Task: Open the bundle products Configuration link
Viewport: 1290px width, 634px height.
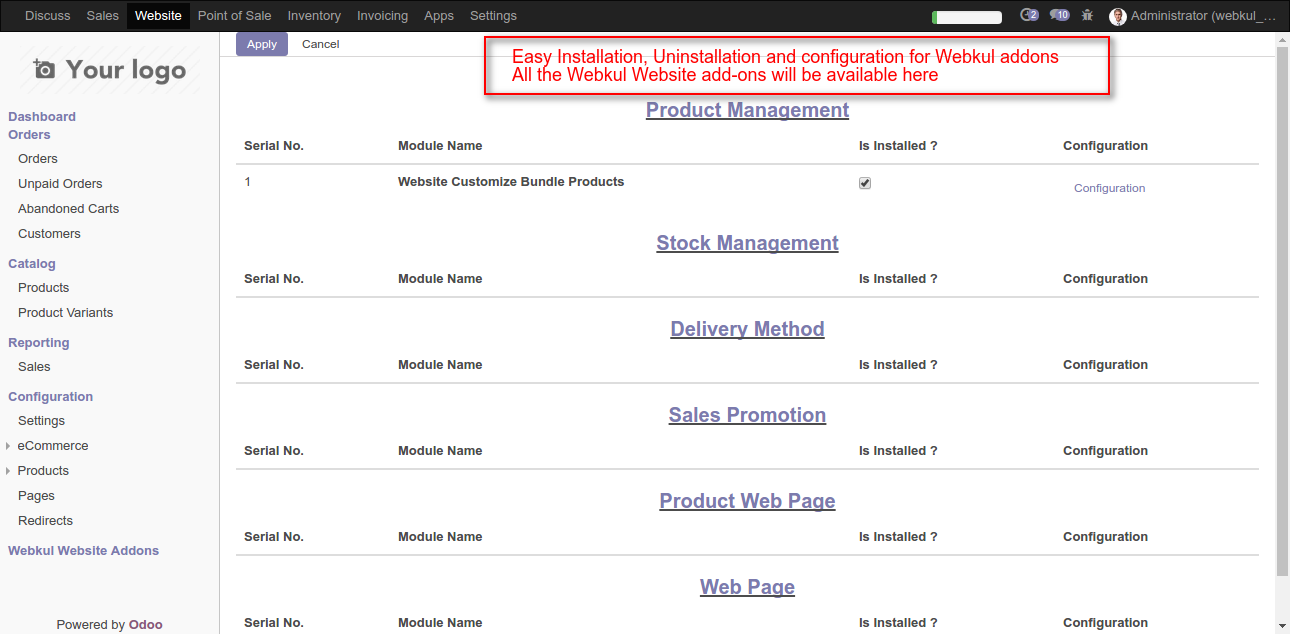Action: 1109,188
